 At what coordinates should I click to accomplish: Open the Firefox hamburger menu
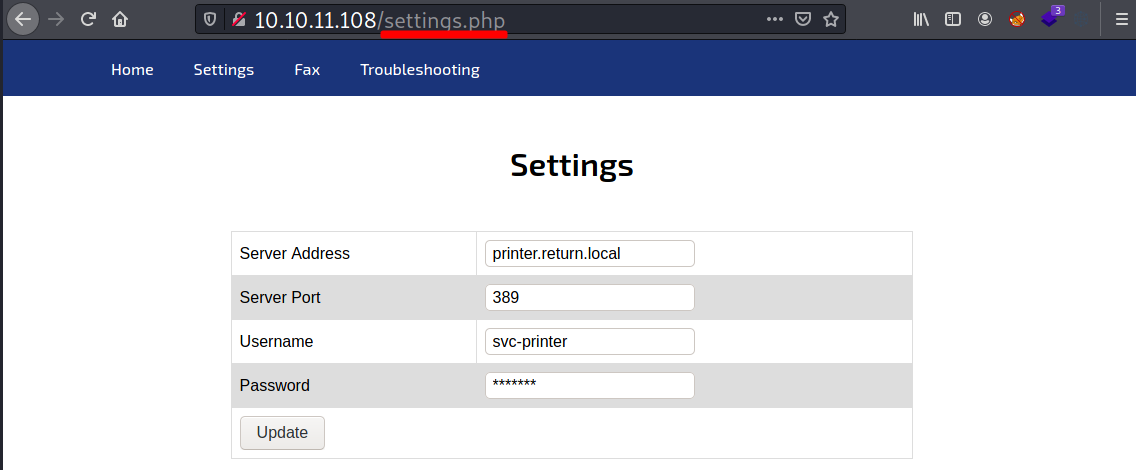(1121, 19)
